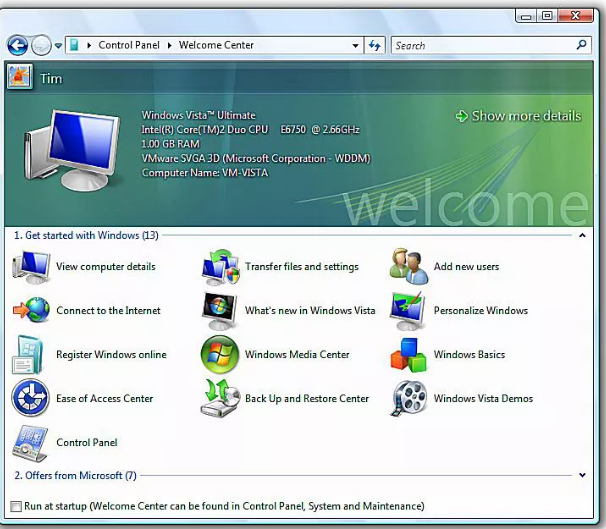Image resolution: width=606 pixels, height=529 pixels.
Task: Click Tim's user account picture
Action: tap(19, 77)
